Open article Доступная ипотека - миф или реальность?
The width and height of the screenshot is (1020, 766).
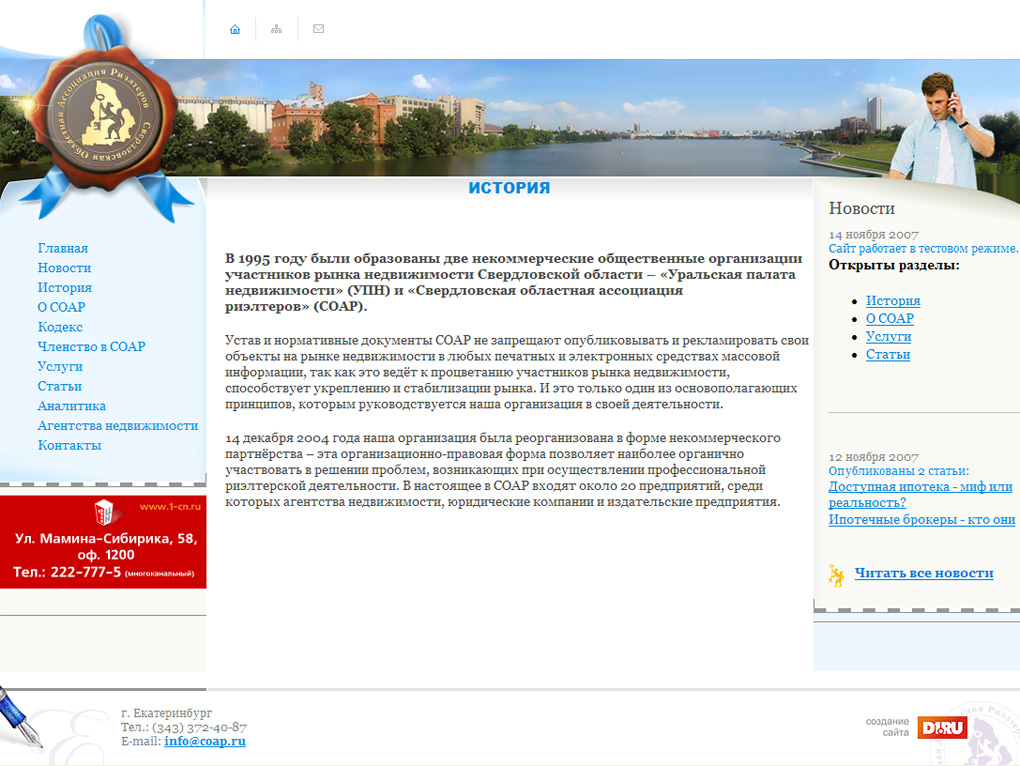click(920, 495)
